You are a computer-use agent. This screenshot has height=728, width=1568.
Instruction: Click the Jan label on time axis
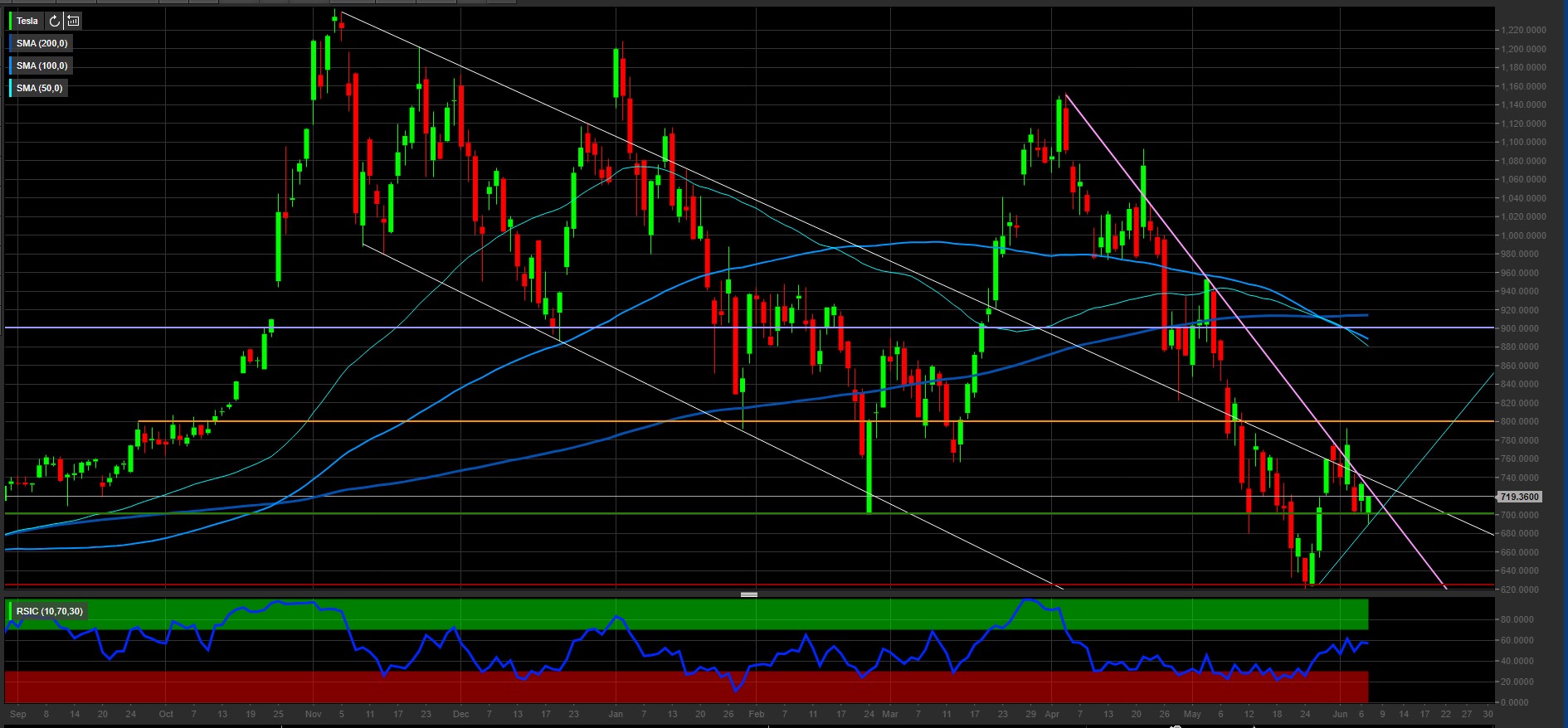point(615,714)
